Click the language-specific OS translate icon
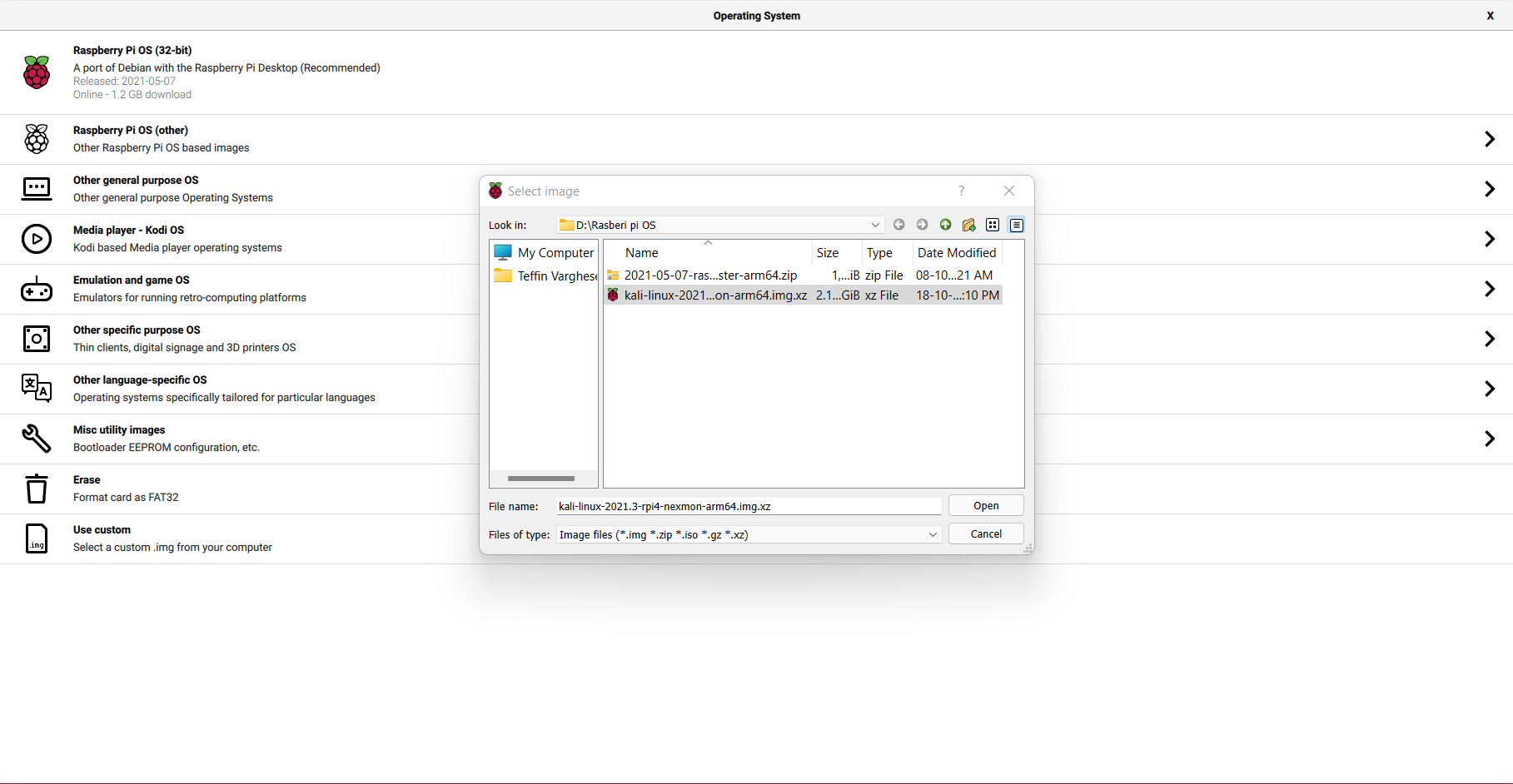Screen dimensions: 1513x784 tap(37, 388)
